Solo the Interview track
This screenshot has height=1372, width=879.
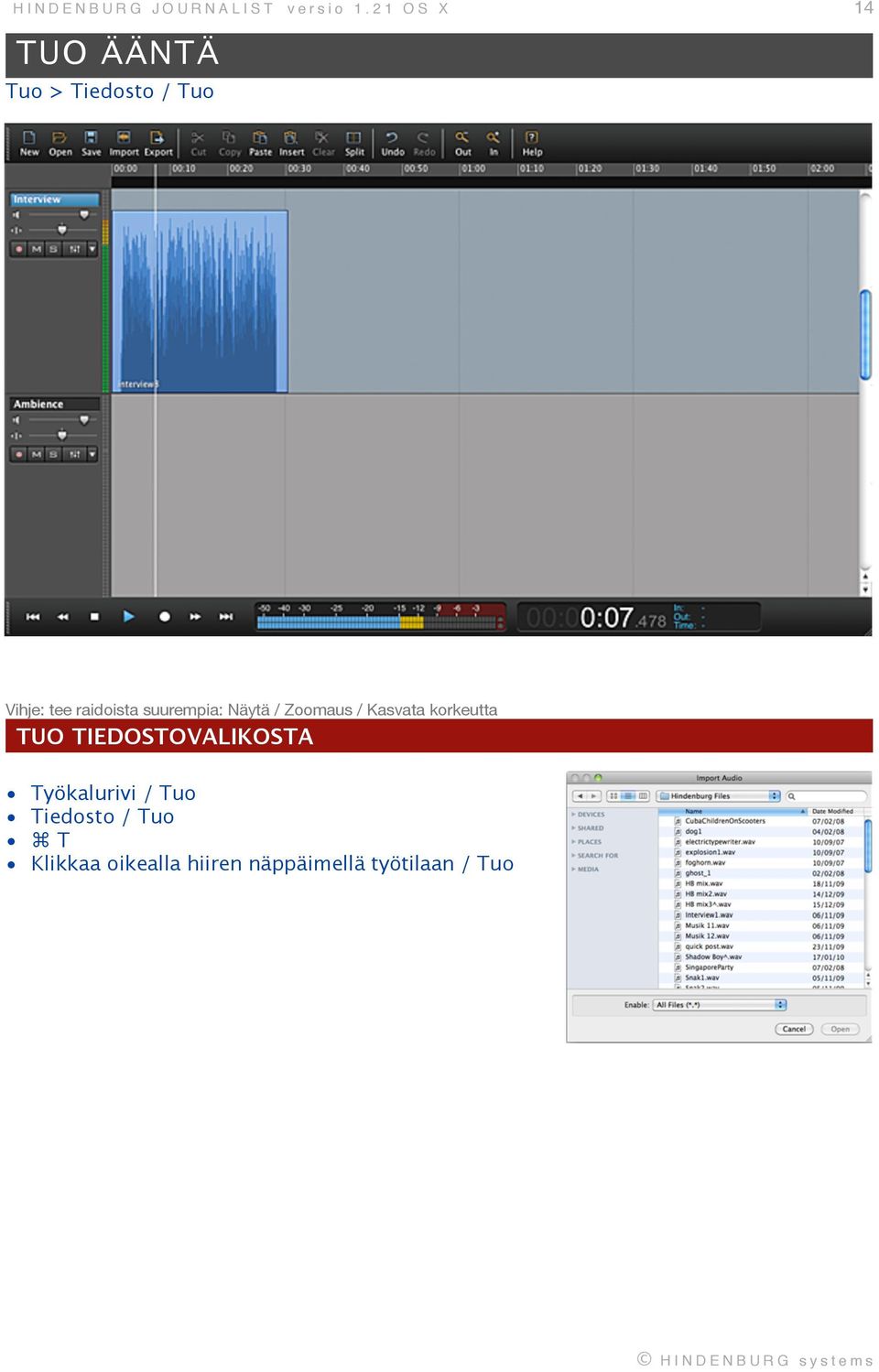pos(53,249)
